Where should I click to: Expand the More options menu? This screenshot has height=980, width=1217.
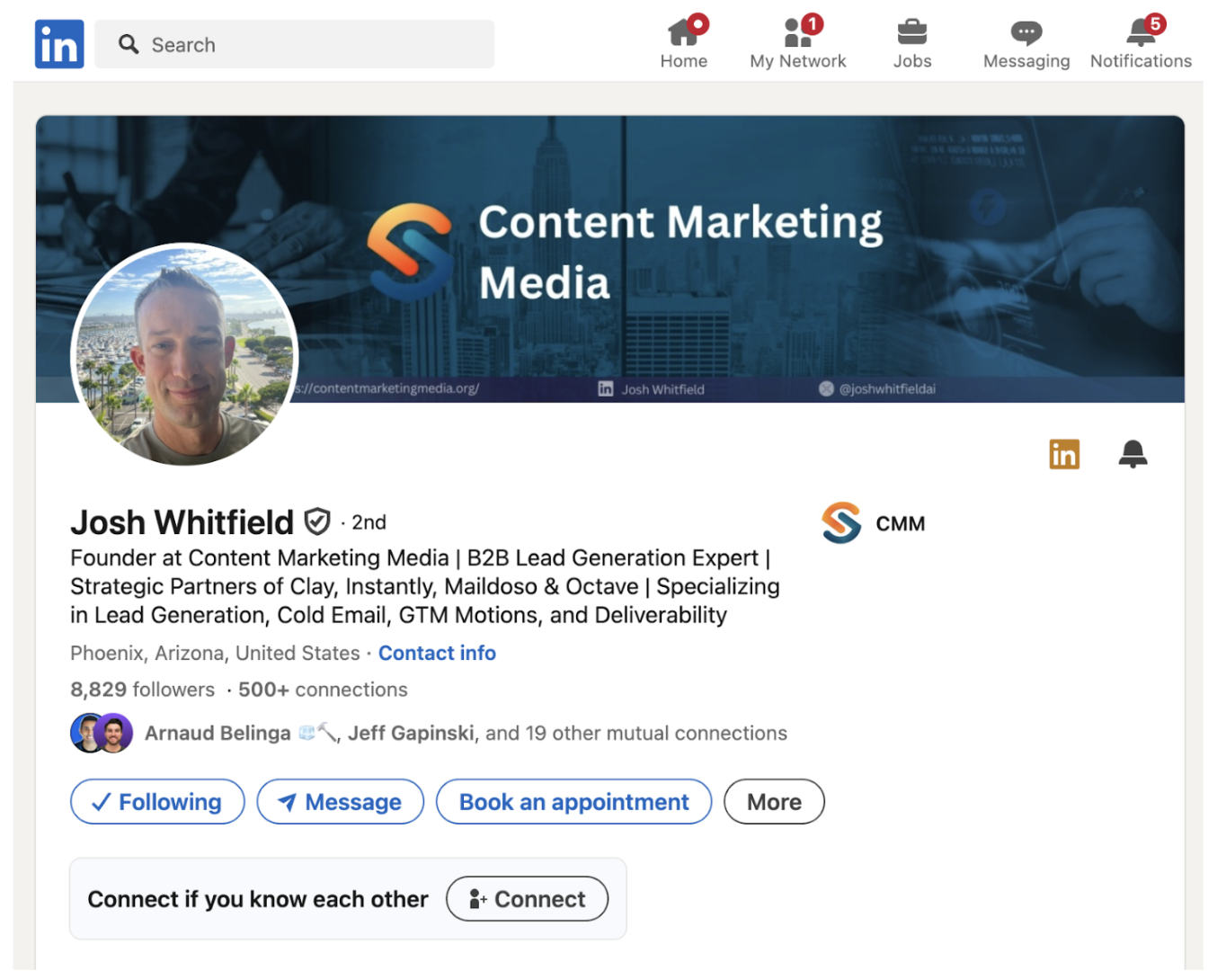(774, 801)
